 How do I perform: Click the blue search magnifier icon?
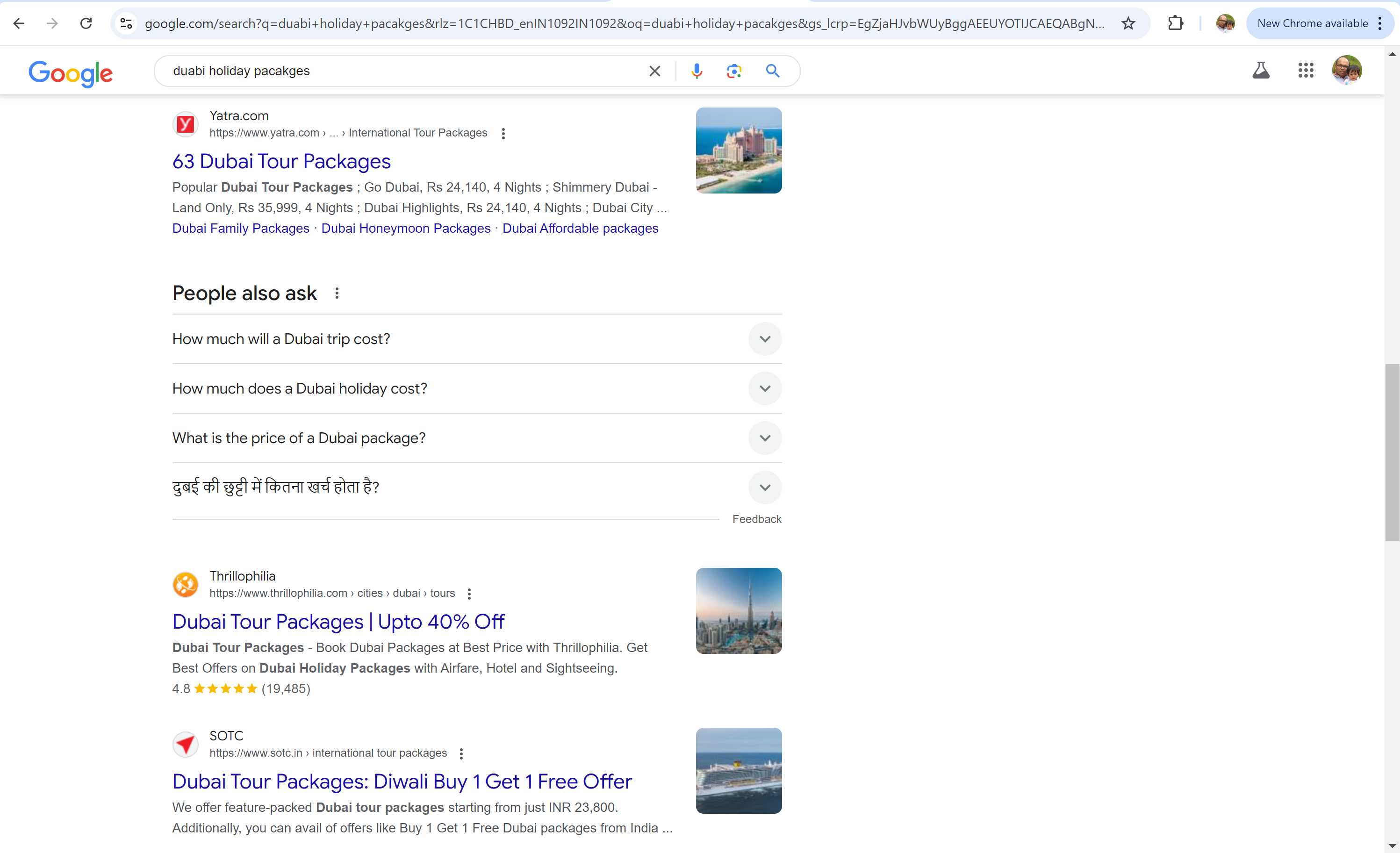coord(772,71)
